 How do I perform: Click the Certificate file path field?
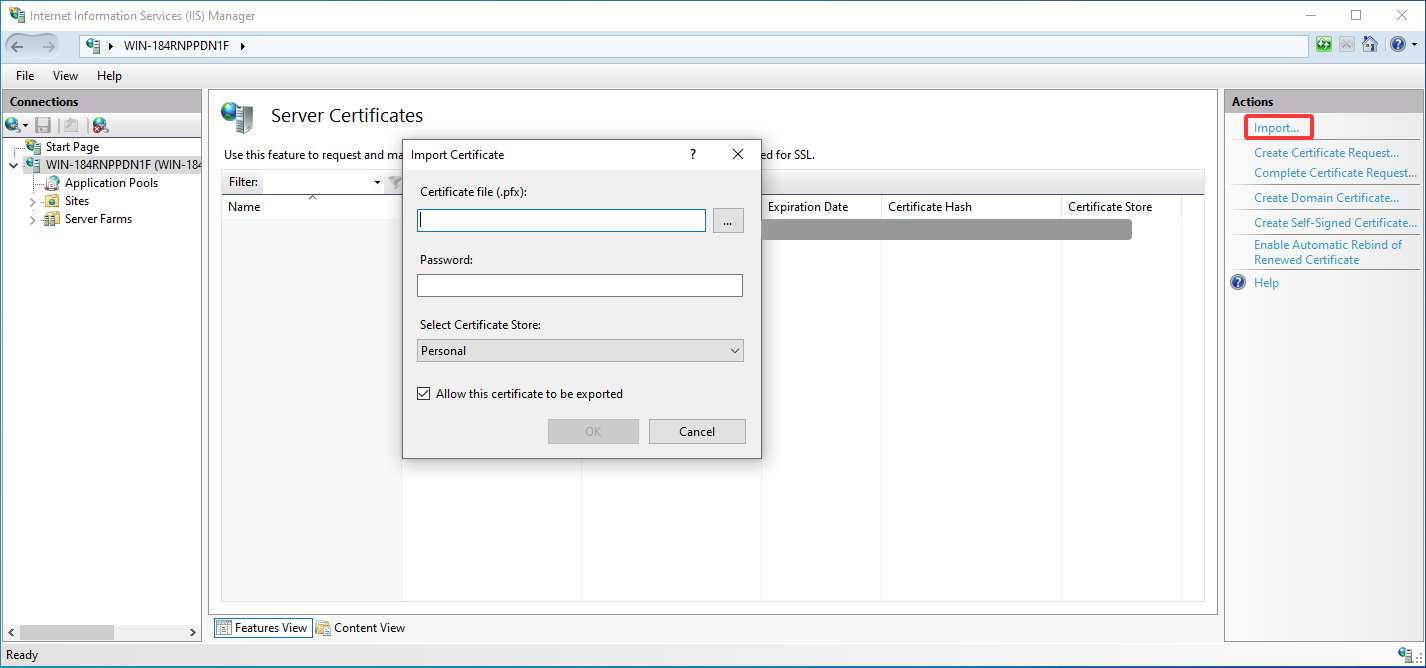coord(561,220)
